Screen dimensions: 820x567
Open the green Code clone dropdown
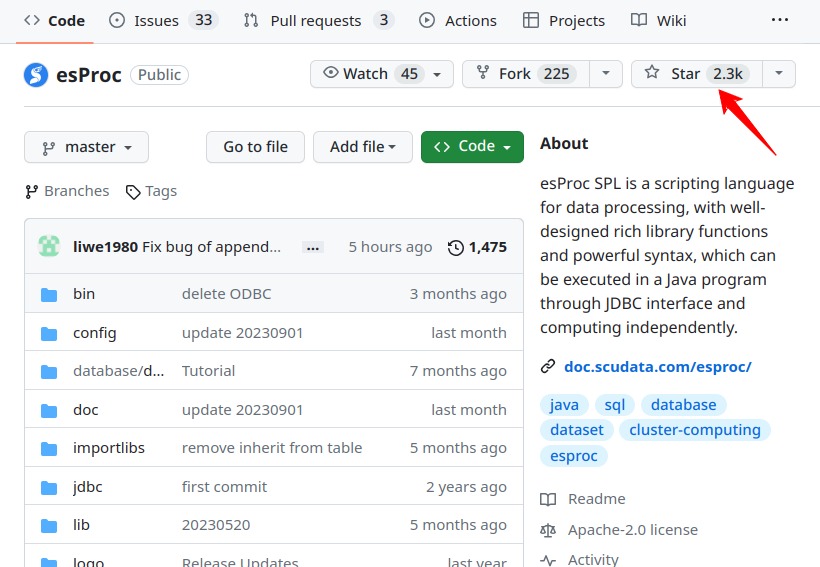472,147
